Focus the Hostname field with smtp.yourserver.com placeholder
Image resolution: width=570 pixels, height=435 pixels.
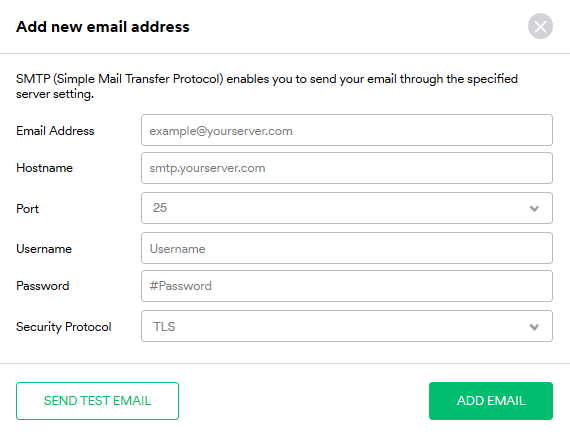pos(347,168)
